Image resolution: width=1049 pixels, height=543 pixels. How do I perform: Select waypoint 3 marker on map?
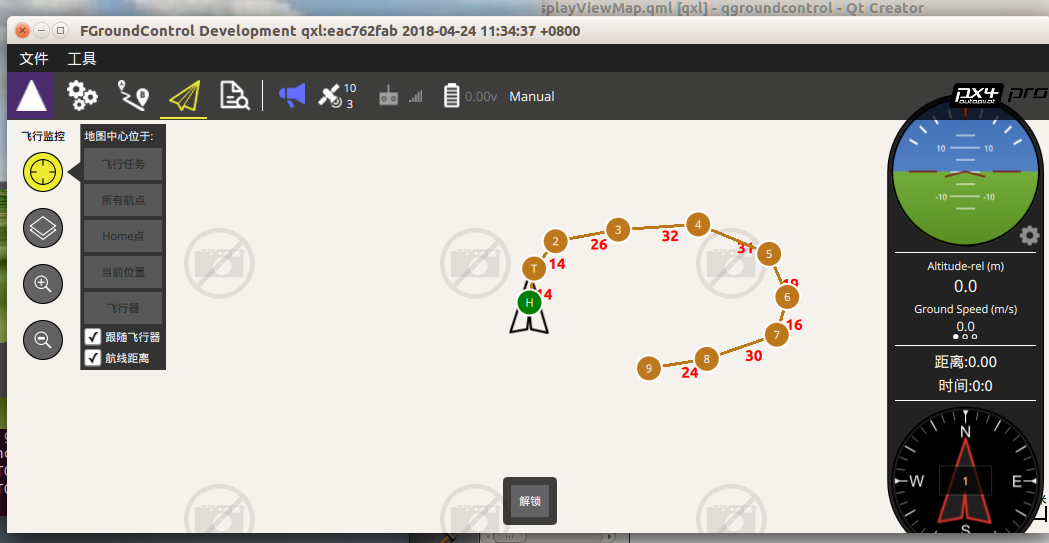[618, 230]
